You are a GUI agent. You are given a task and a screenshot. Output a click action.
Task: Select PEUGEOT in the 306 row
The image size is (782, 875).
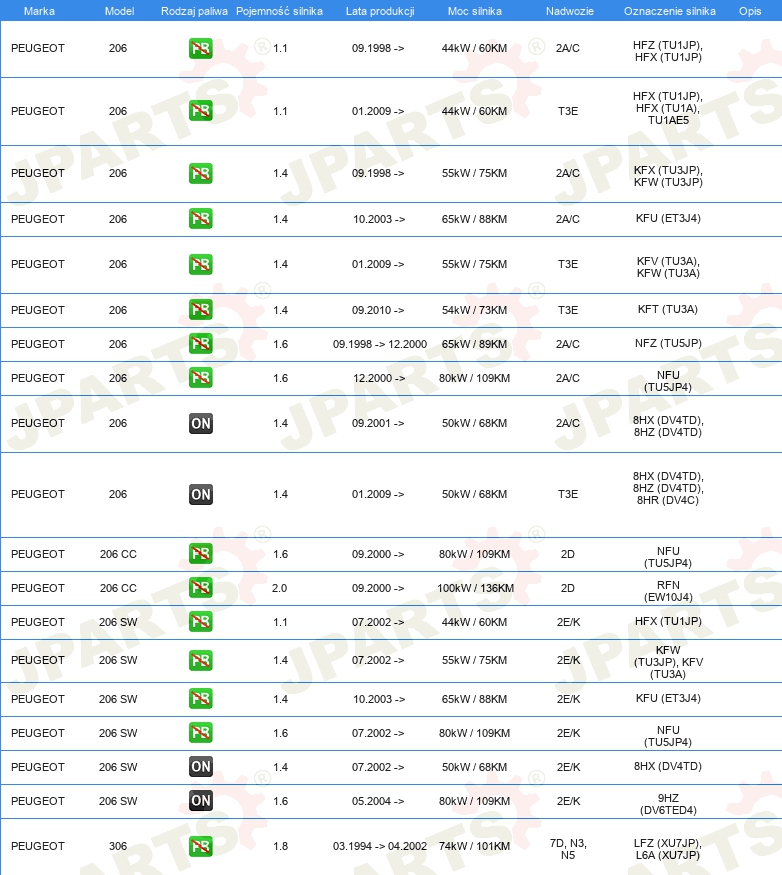[38, 847]
